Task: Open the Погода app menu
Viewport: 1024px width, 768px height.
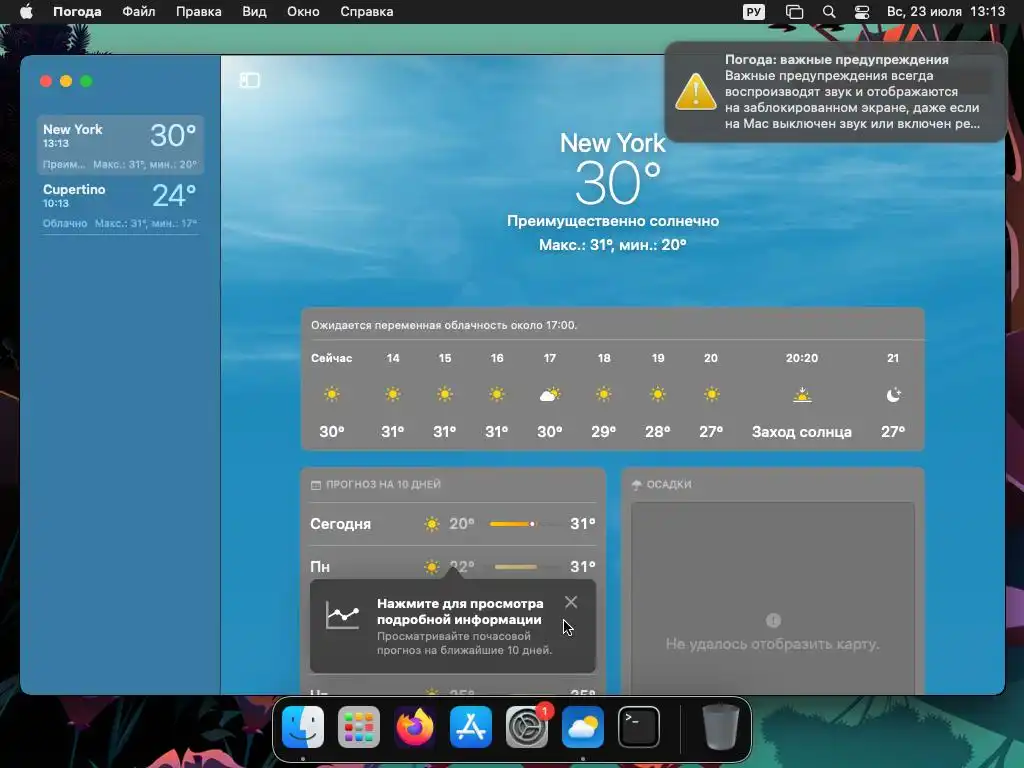Action: click(x=77, y=12)
